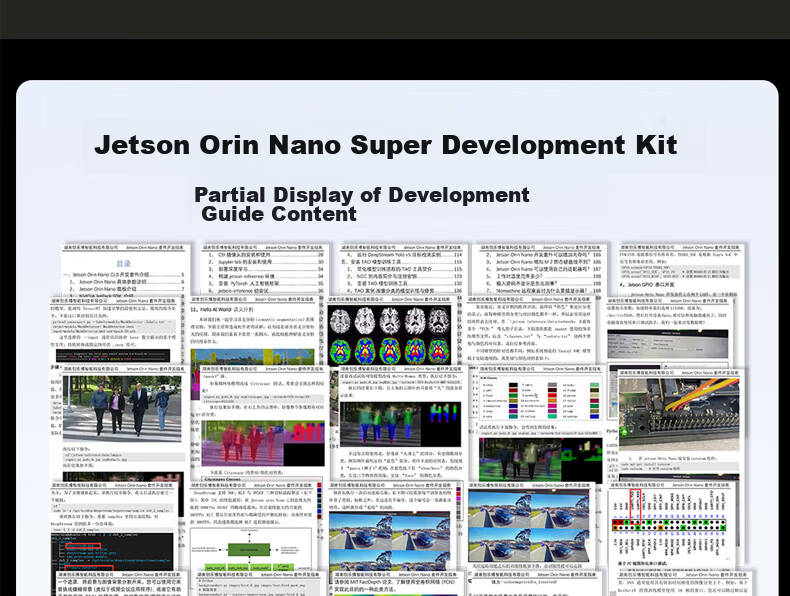Open the GPIO pin header diagram page
The image size is (790, 596).
pos(671,524)
